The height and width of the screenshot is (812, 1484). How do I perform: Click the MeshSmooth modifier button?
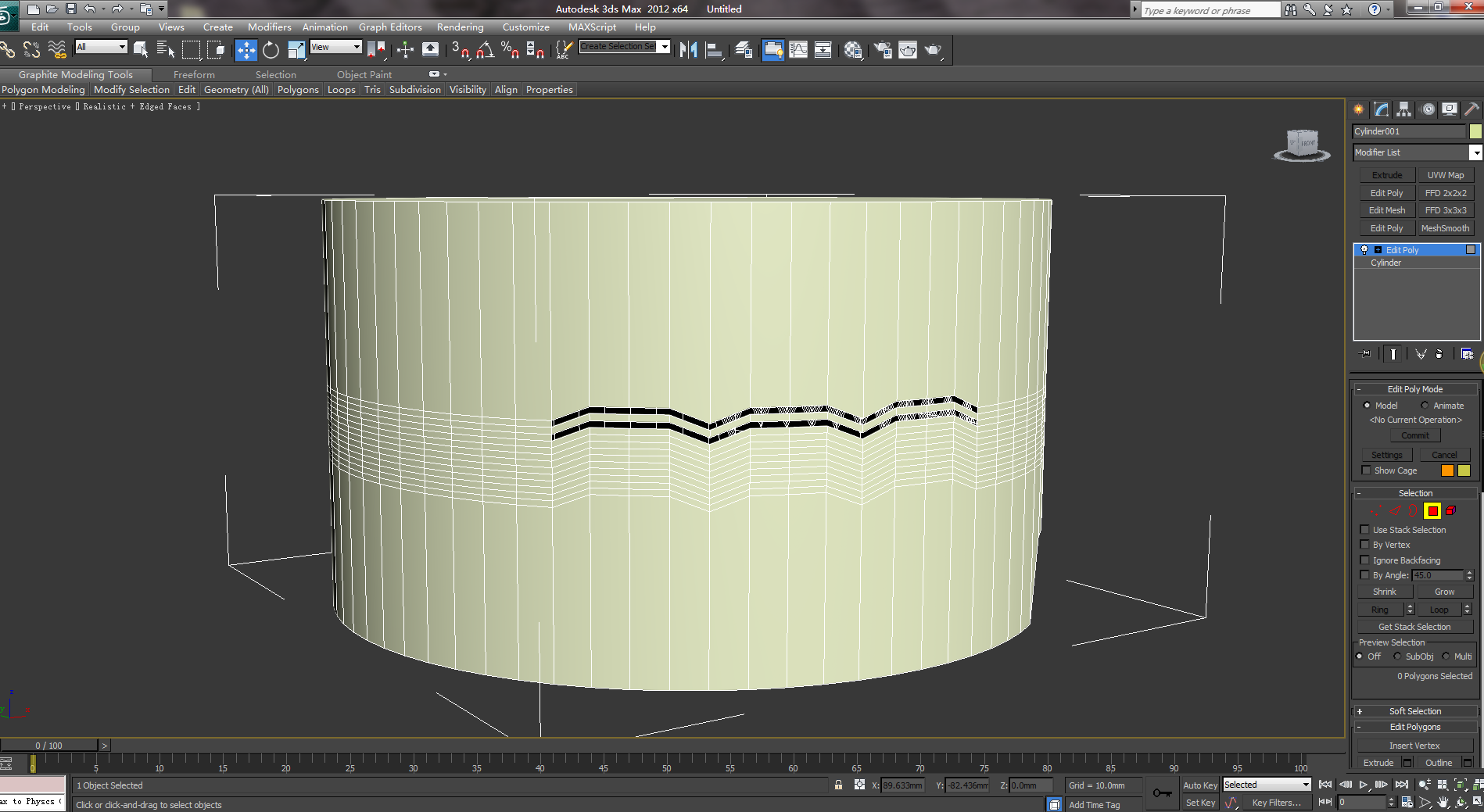tap(1445, 228)
